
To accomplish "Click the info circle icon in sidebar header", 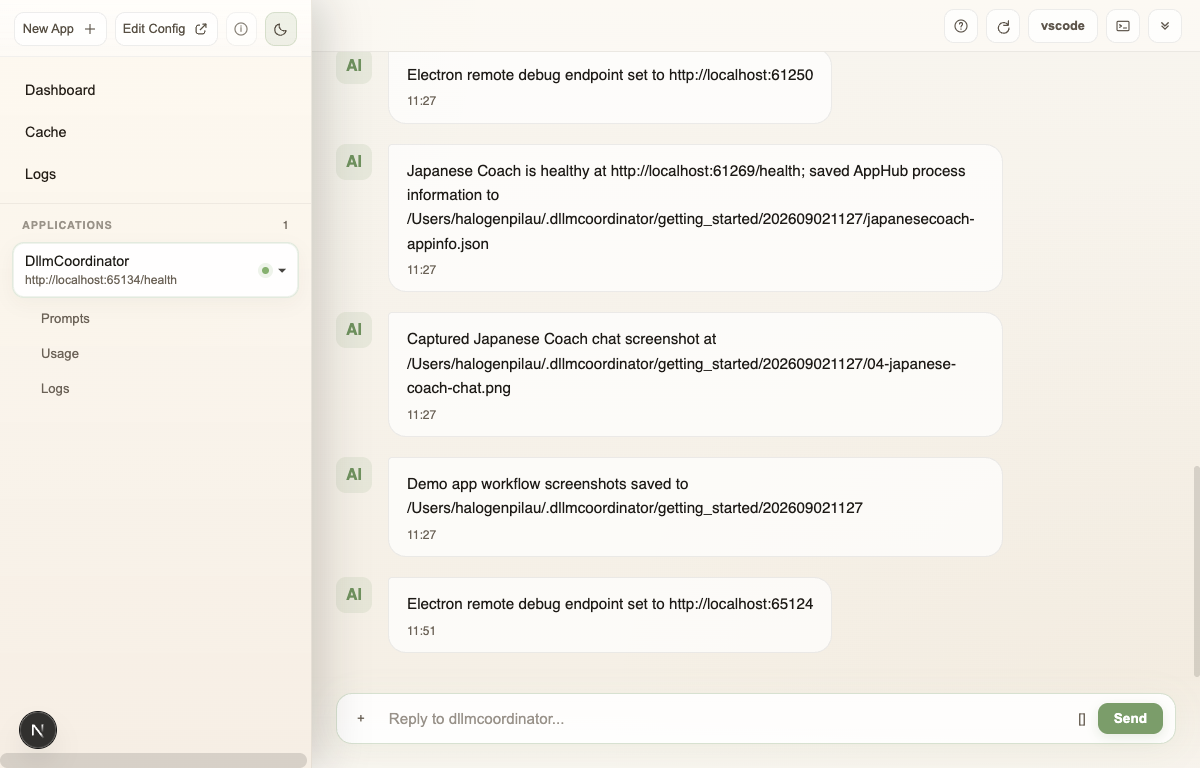I will pos(241,29).
